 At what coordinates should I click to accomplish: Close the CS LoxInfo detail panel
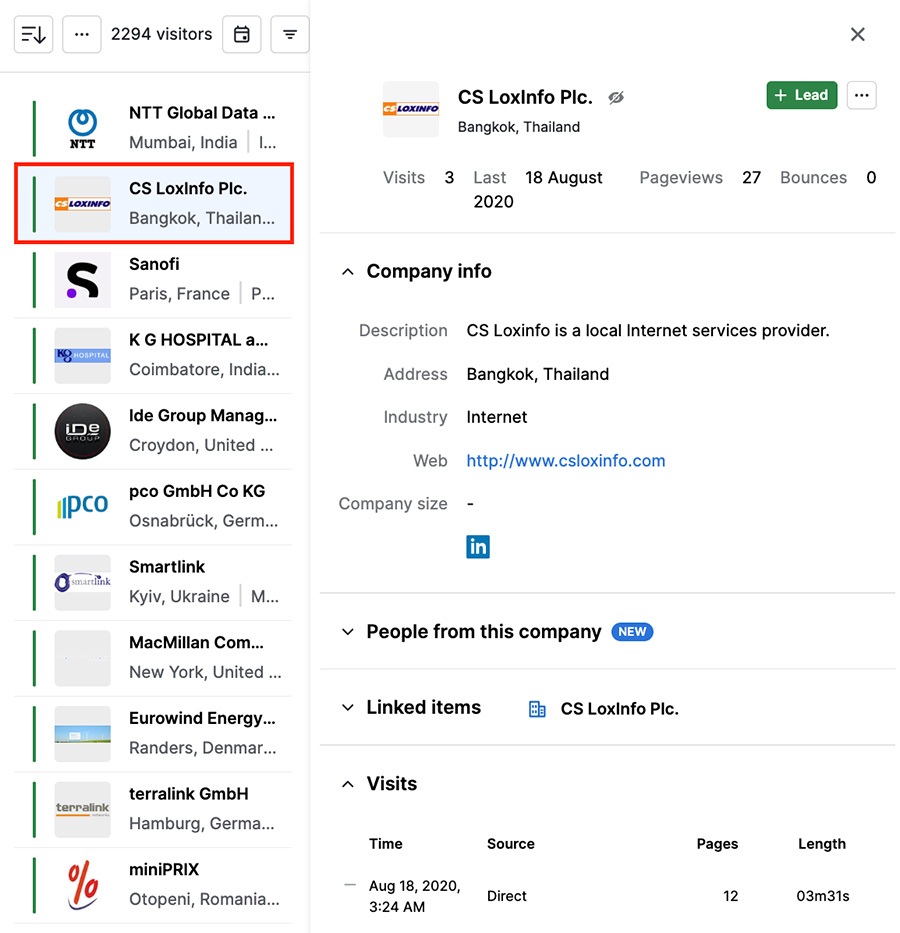pos(857,34)
